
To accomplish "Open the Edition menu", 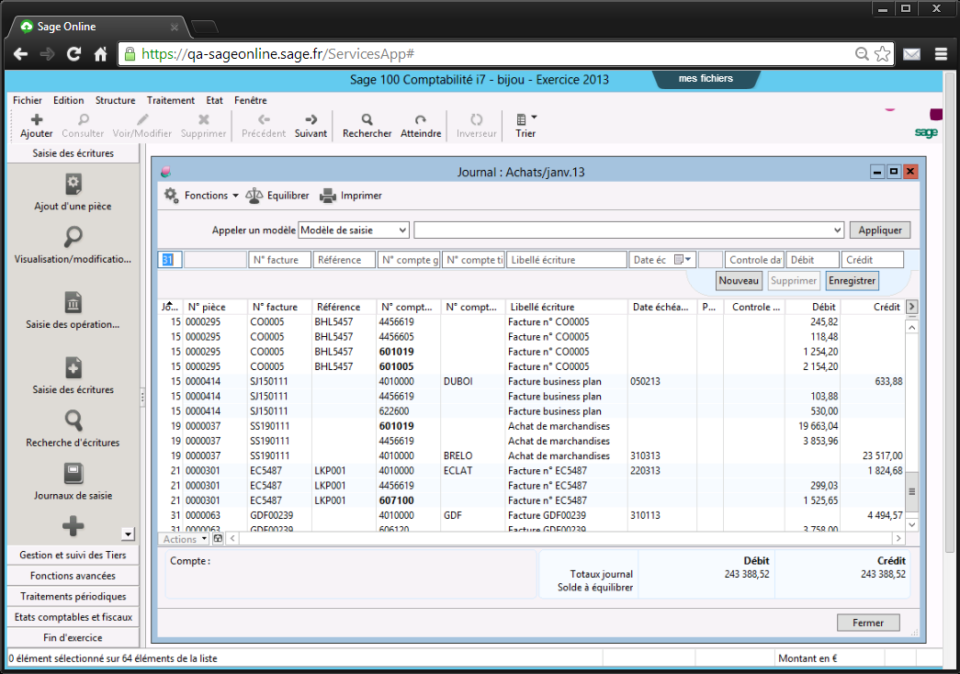I will 69,100.
